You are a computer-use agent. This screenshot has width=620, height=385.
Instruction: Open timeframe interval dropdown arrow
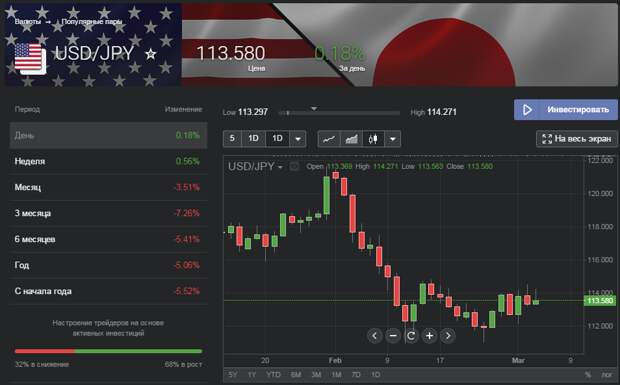tap(298, 139)
